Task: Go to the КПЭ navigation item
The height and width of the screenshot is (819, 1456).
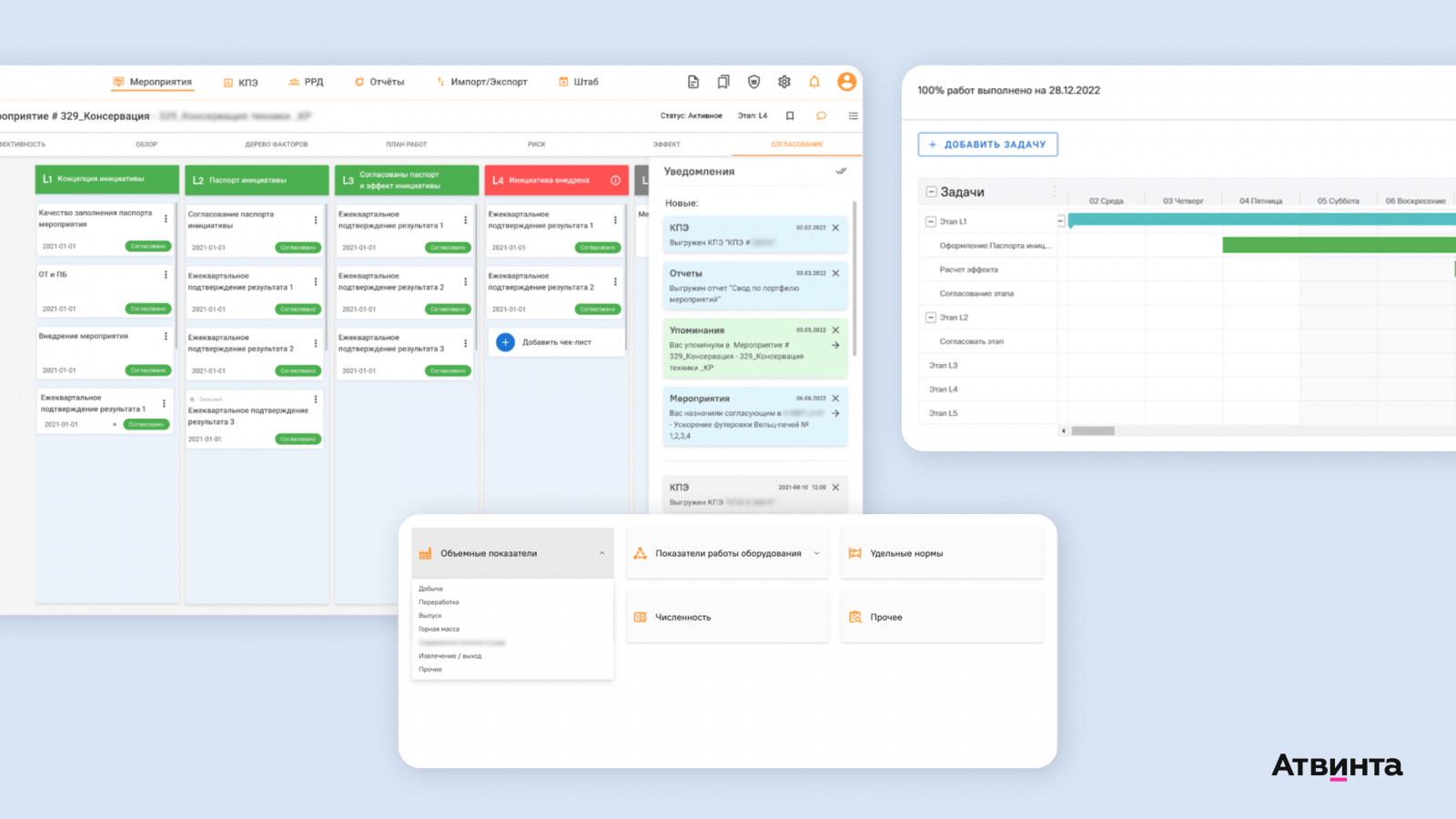Action: [241, 83]
